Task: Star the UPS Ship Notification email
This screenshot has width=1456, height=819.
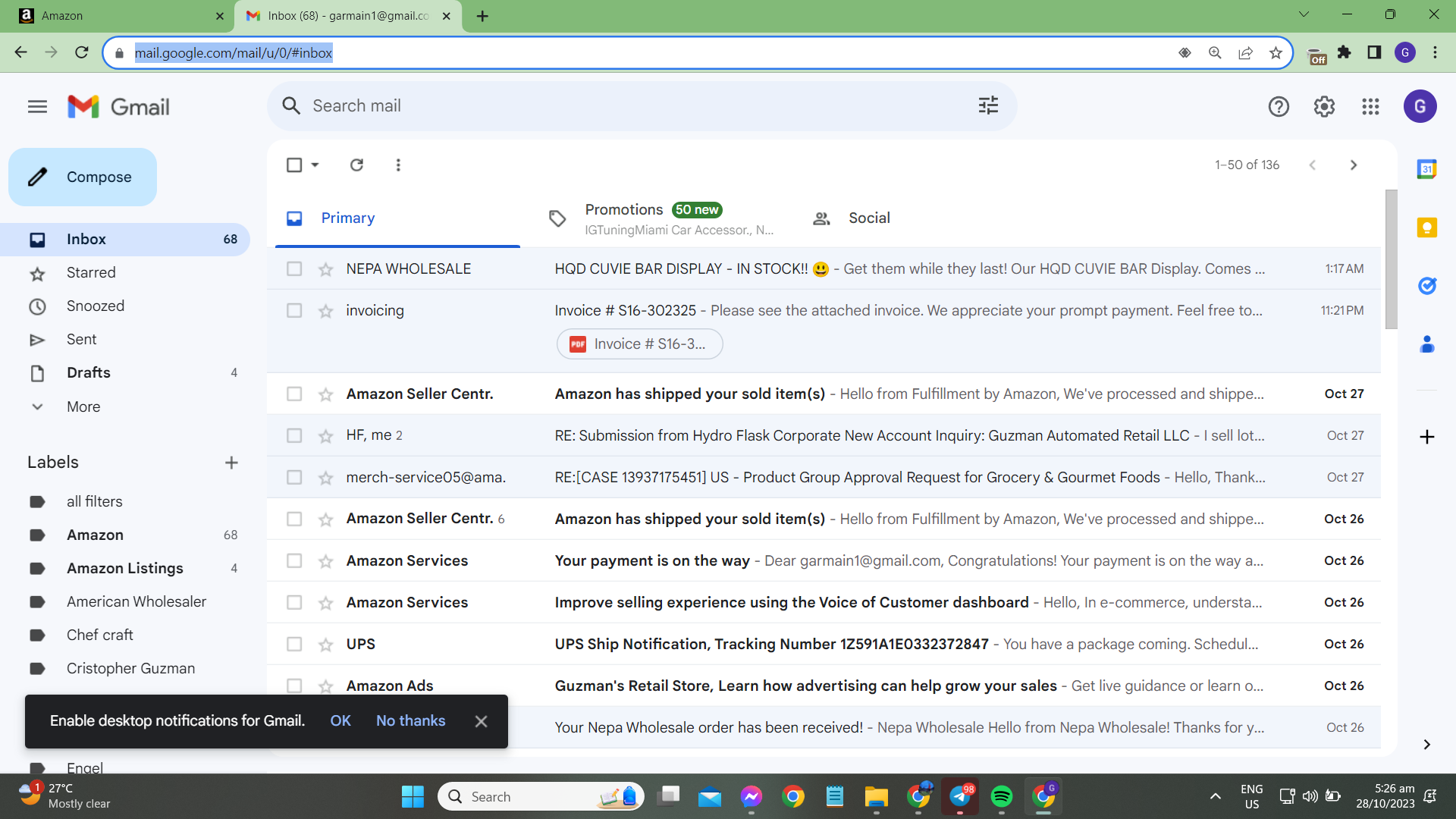Action: point(325,645)
